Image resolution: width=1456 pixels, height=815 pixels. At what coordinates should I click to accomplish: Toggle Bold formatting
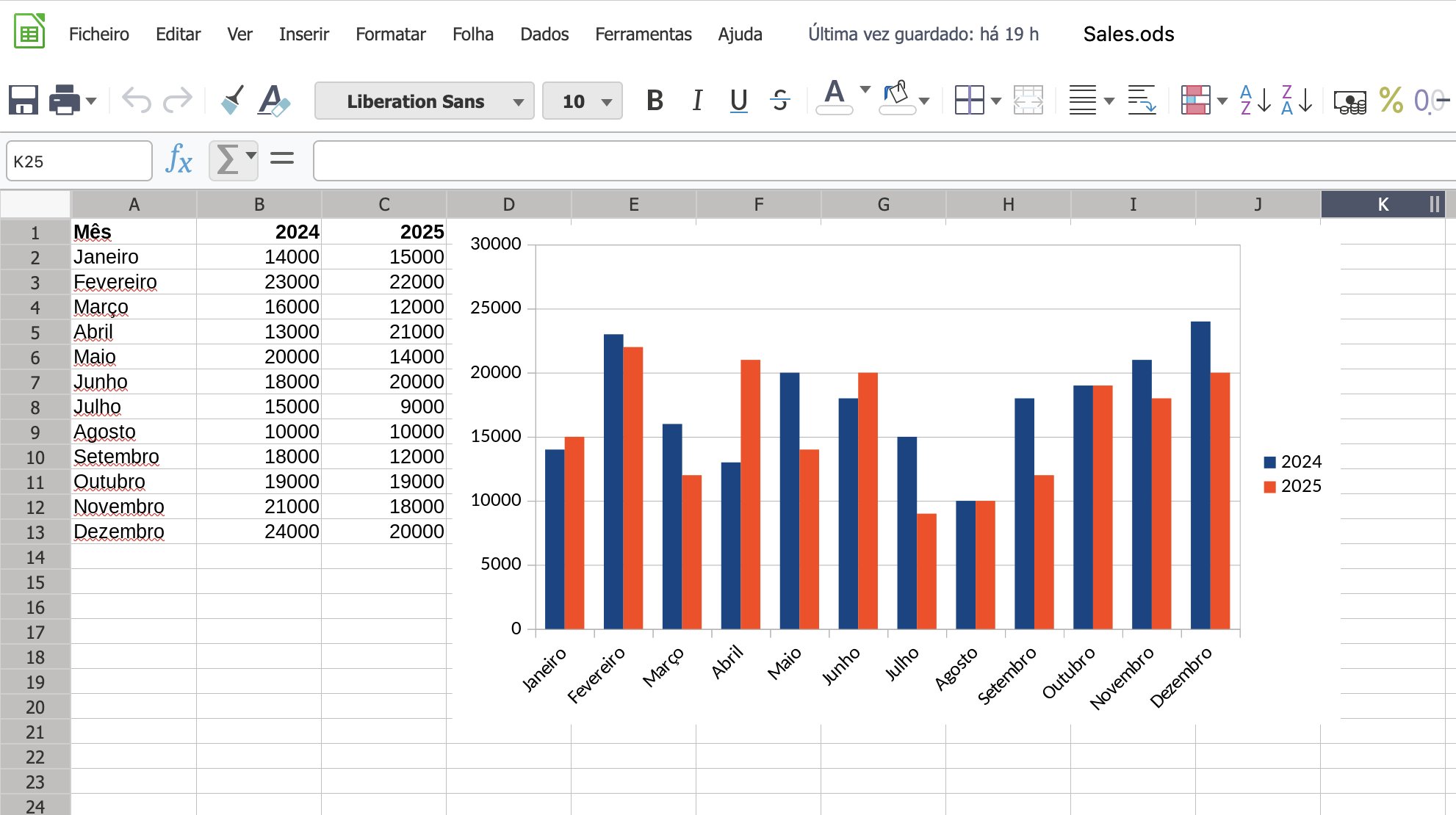(655, 100)
